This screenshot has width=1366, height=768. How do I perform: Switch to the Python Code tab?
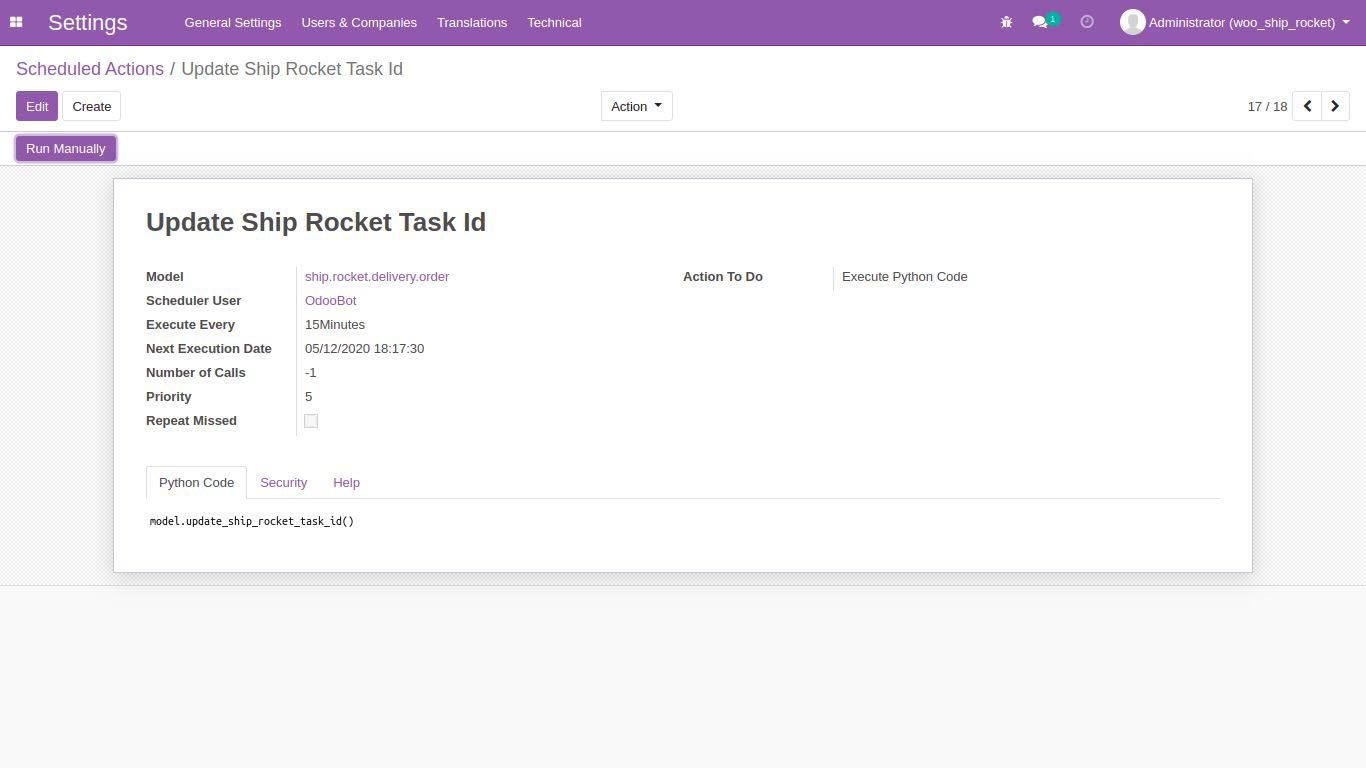[196, 482]
